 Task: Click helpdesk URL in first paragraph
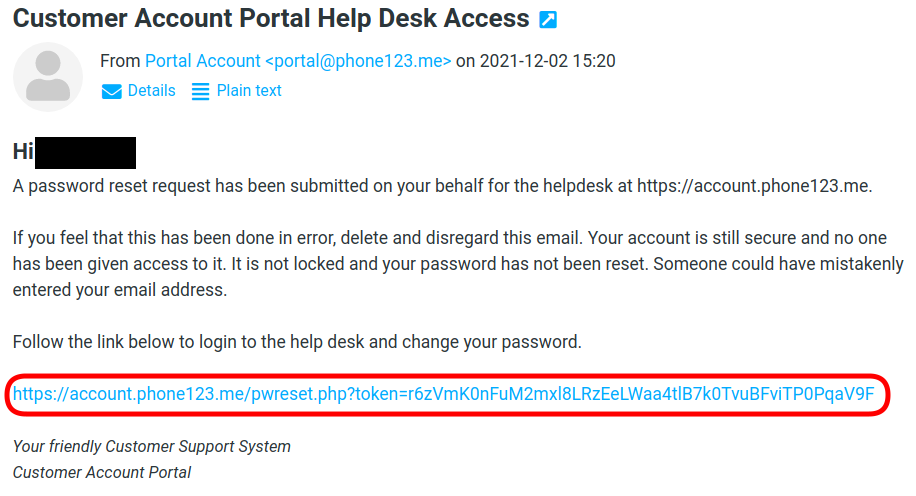click(x=754, y=186)
